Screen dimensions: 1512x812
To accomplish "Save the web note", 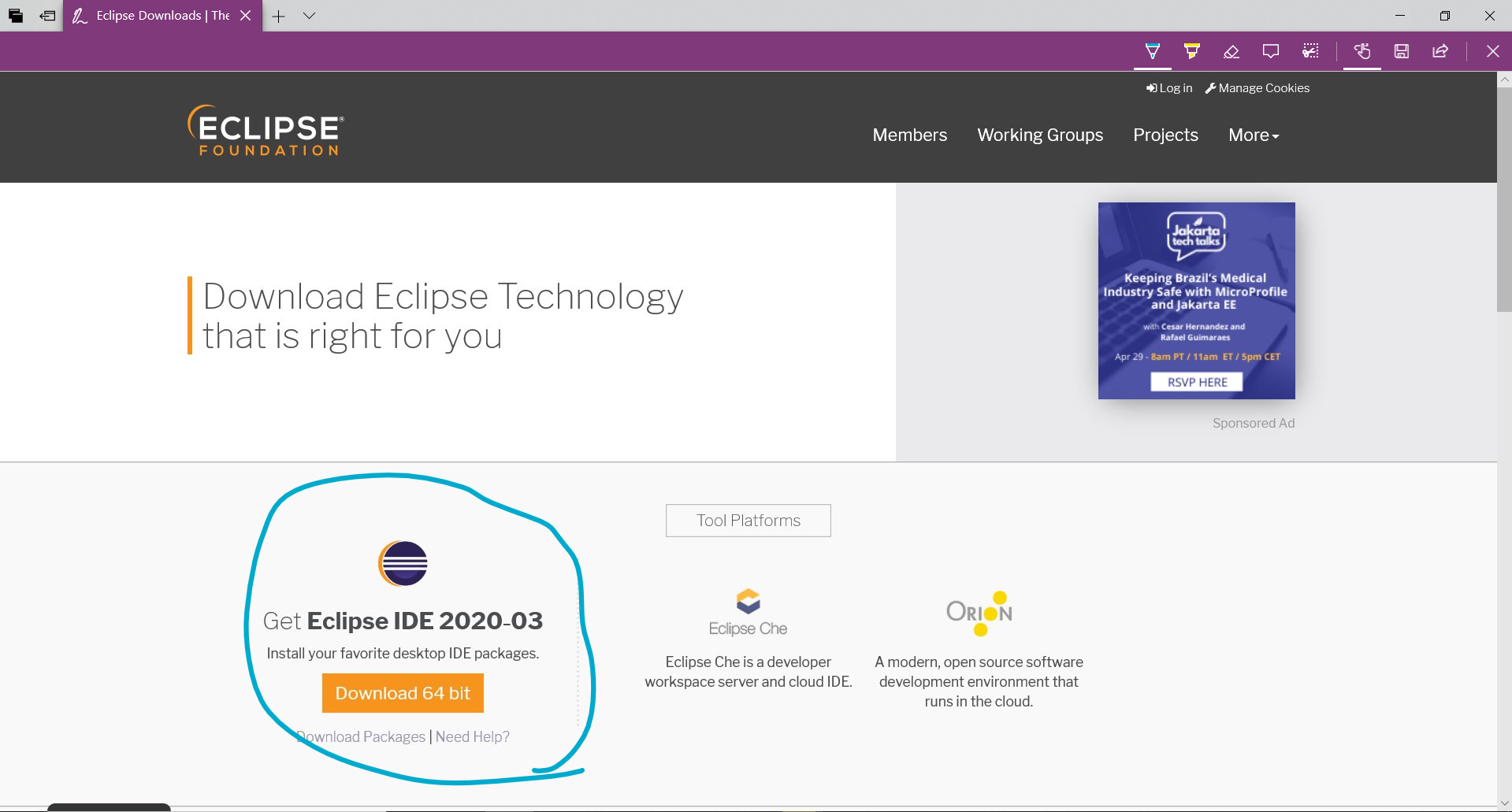I will 1401,52.
